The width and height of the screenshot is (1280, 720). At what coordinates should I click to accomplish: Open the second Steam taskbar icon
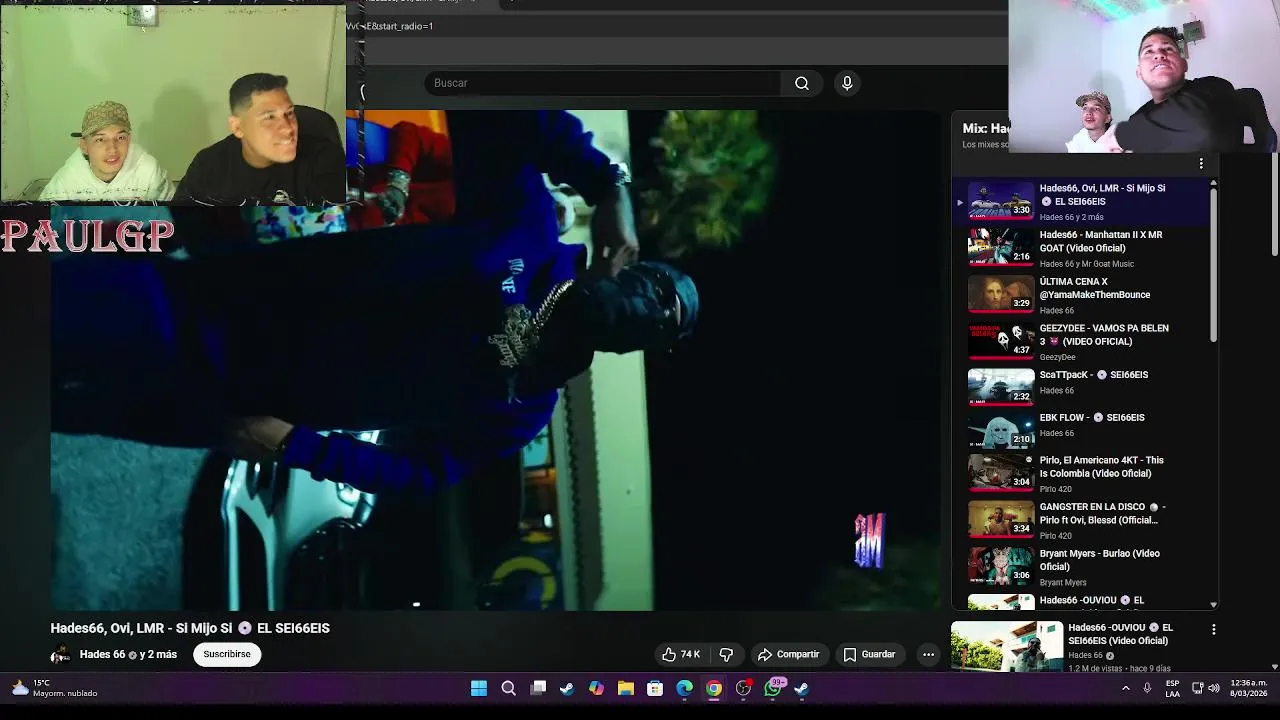(x=802, y=688)
